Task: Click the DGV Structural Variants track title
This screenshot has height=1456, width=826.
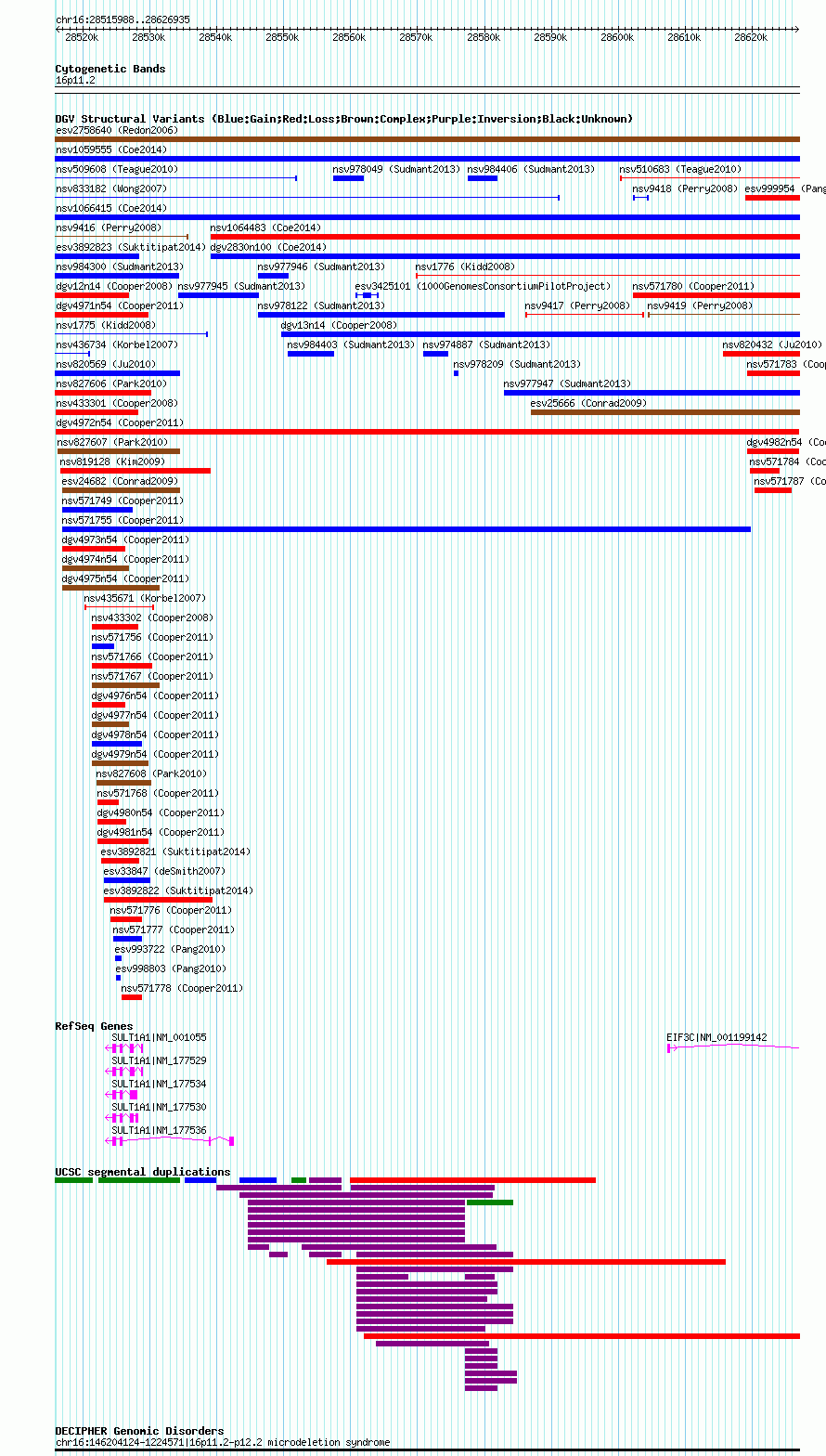Action: pos(343,119)
